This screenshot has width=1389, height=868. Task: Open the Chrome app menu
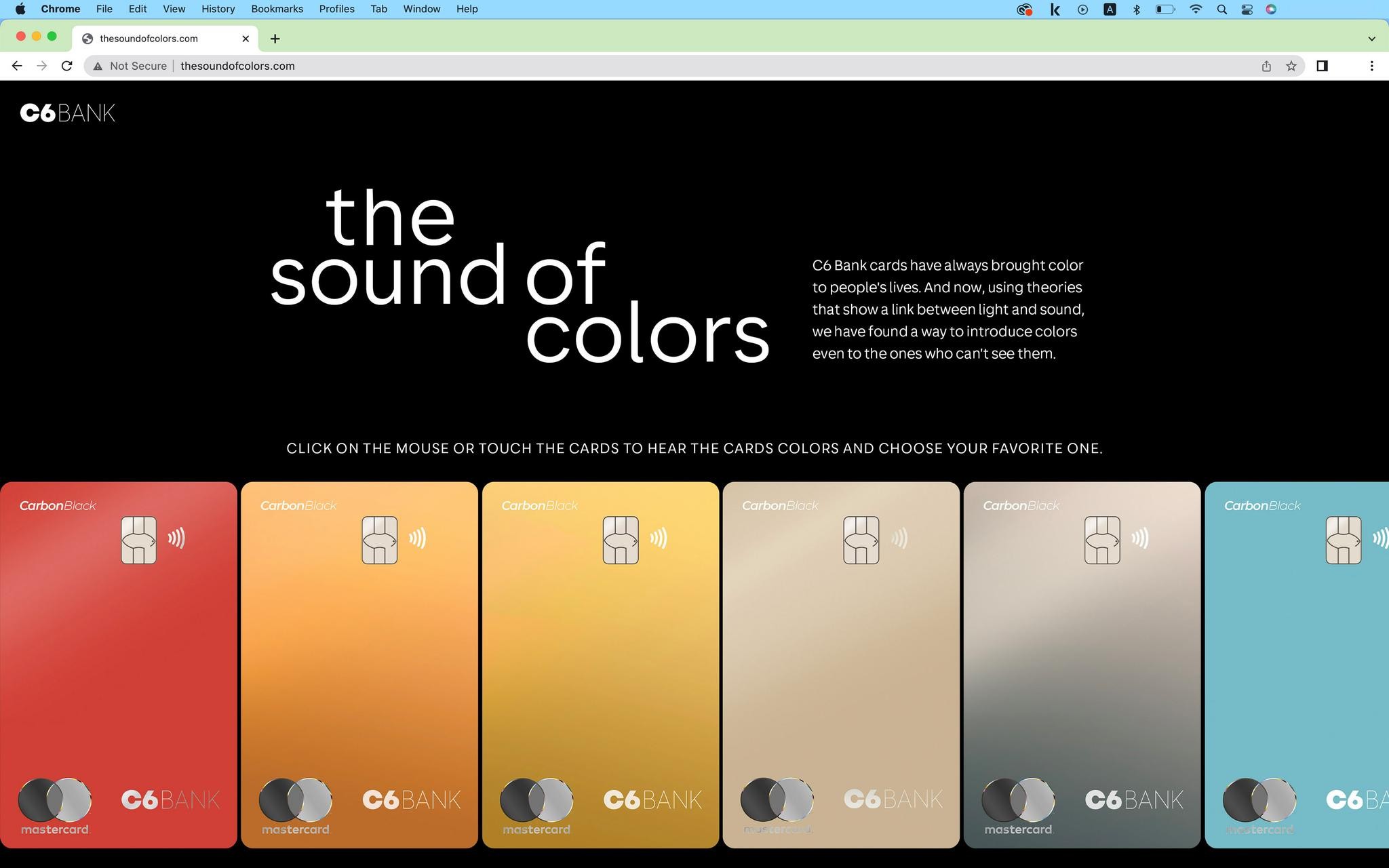pos(60,9)
